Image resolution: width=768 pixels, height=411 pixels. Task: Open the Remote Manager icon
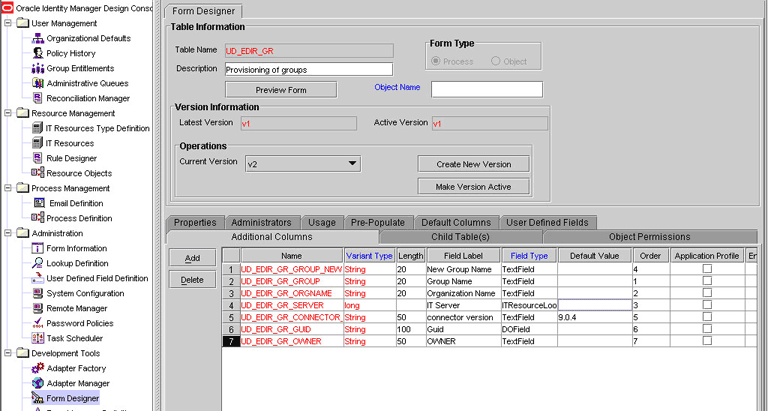38,308
